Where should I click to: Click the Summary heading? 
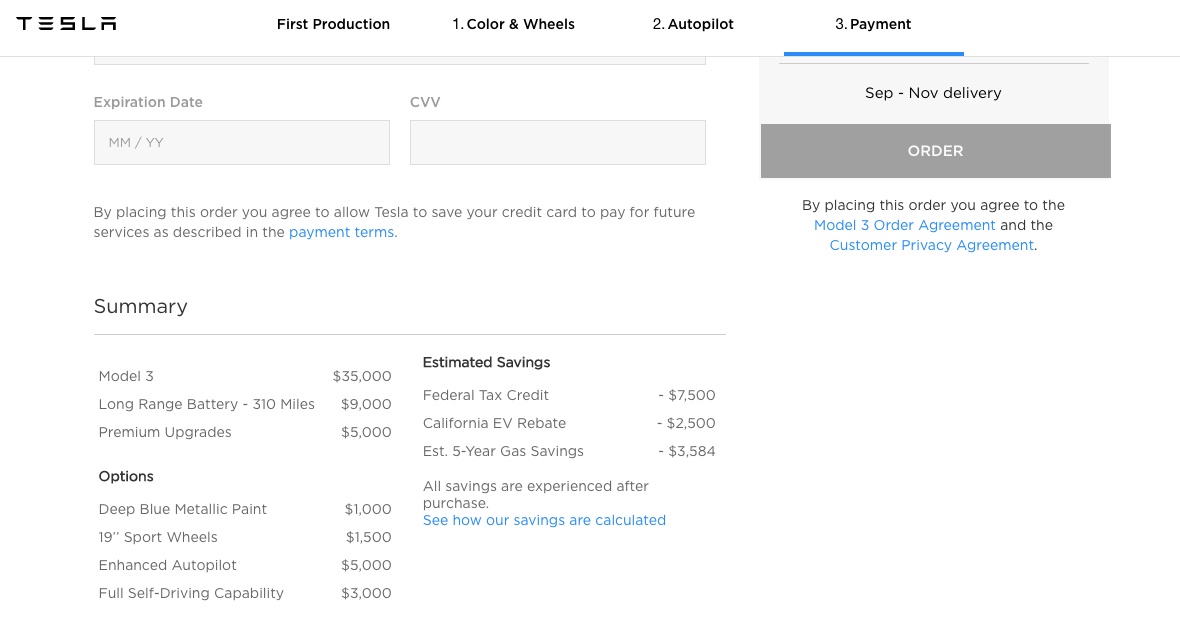click(x=141, y=306)
